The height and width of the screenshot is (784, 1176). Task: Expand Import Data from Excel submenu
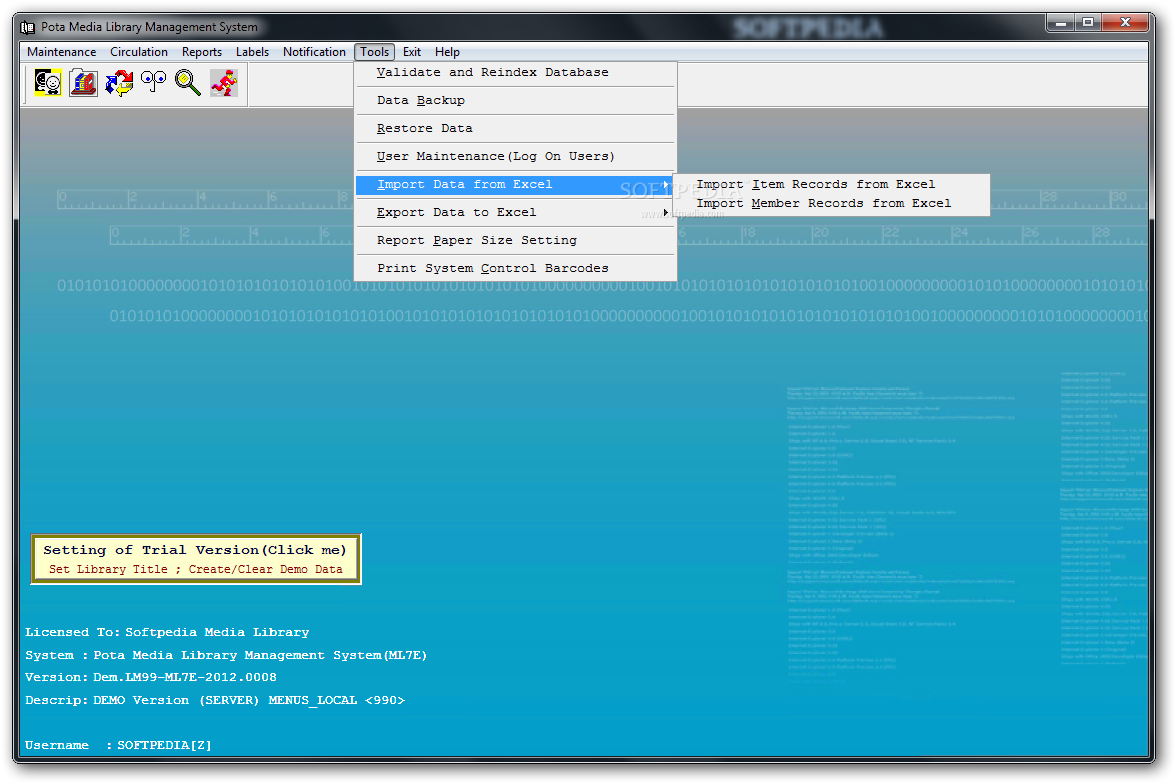[515, 185]
